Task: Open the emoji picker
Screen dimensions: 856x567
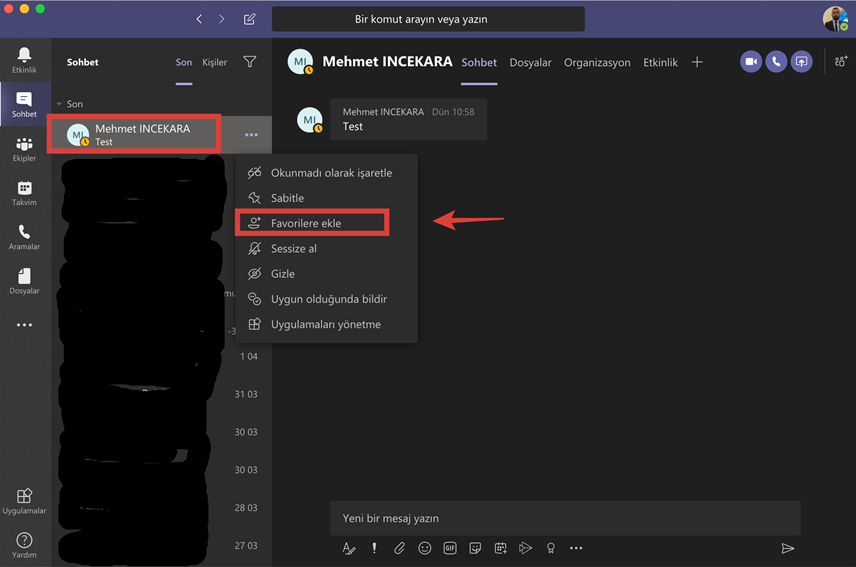Action: point(425,548)
